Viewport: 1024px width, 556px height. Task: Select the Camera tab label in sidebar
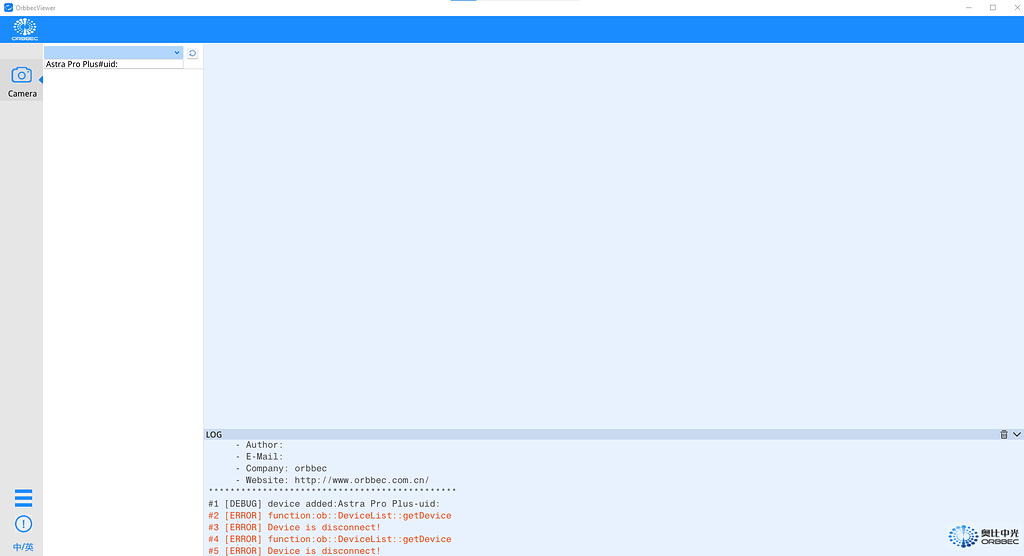(x=22, y=94)
